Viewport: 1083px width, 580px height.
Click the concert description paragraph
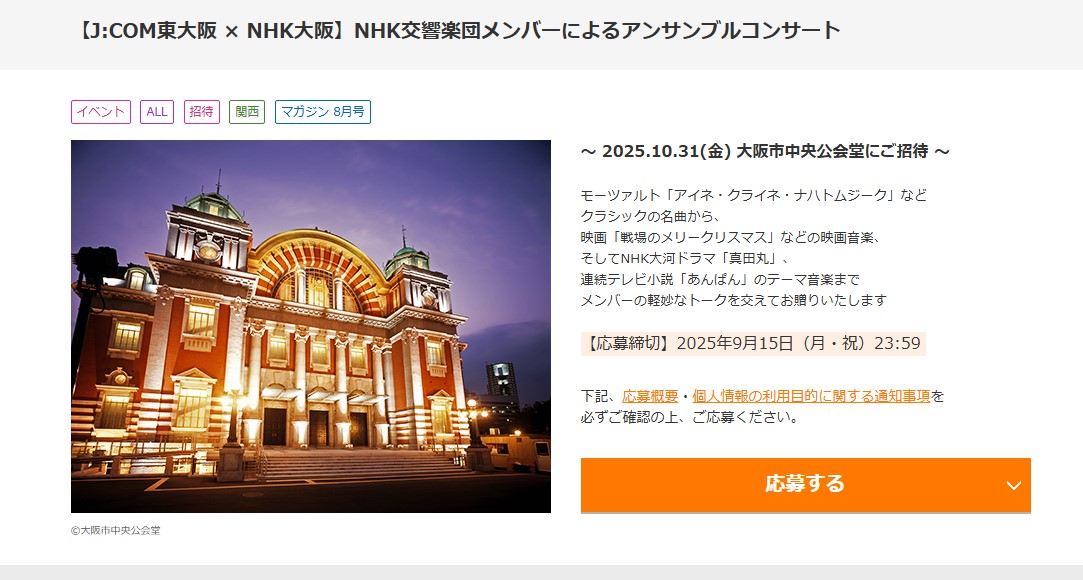click(x=754, y=247)
